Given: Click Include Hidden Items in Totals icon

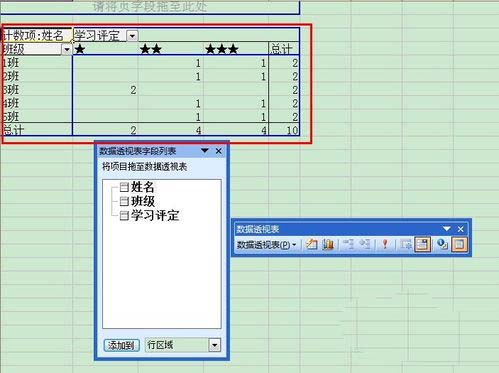Looking at the screenshot, I should tap(406, 244).
